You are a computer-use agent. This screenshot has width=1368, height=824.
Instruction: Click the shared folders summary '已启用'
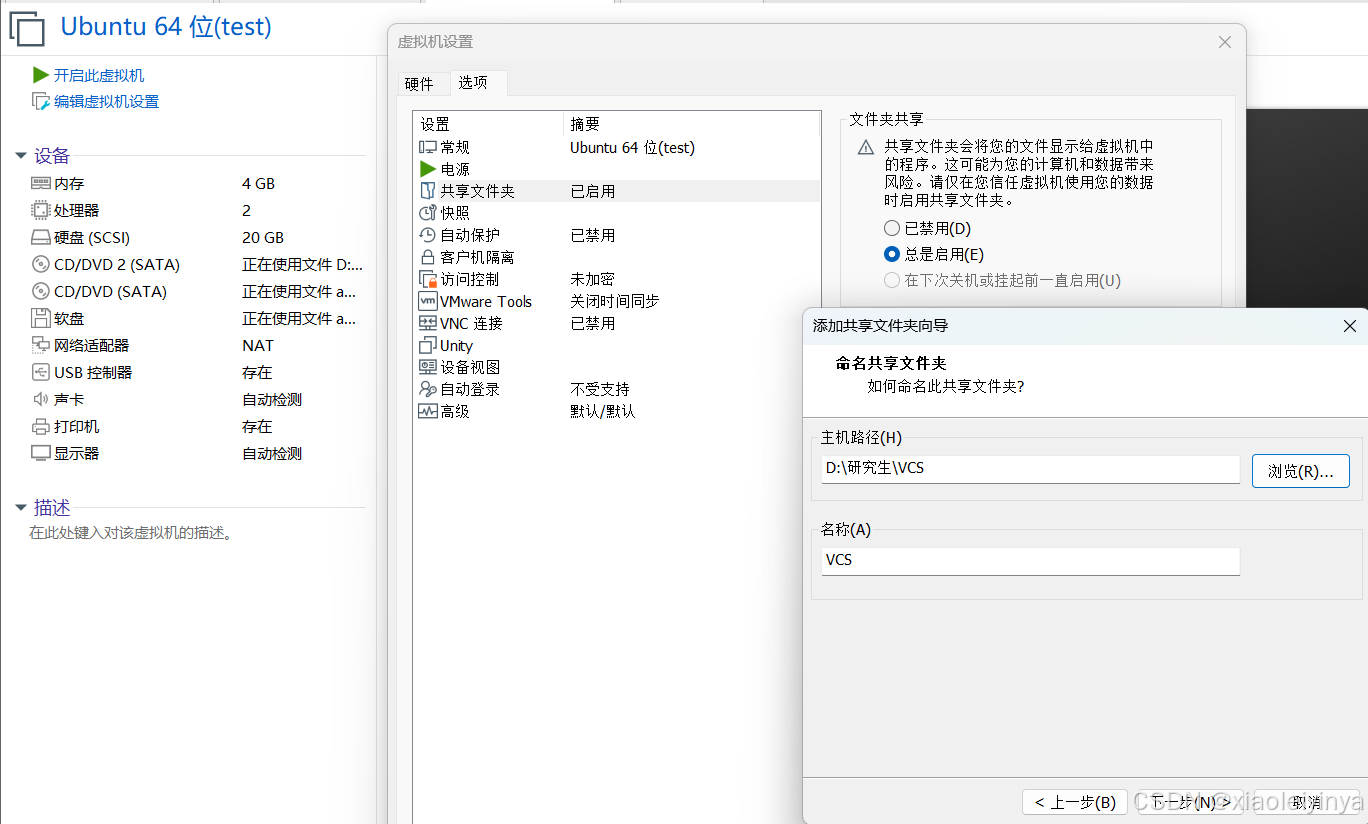[593, 192]
